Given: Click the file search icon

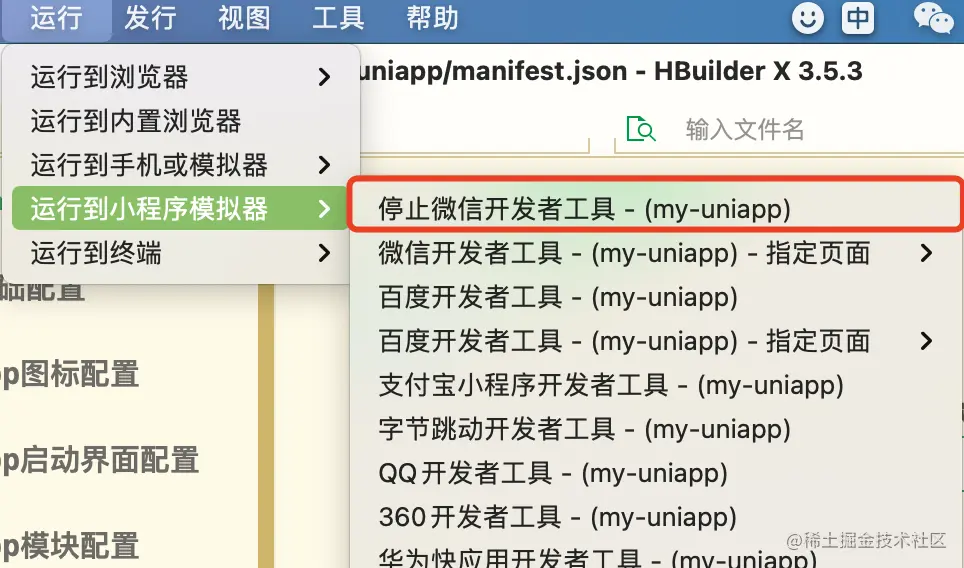Looking at the screenshot, I should coord(641,128).
